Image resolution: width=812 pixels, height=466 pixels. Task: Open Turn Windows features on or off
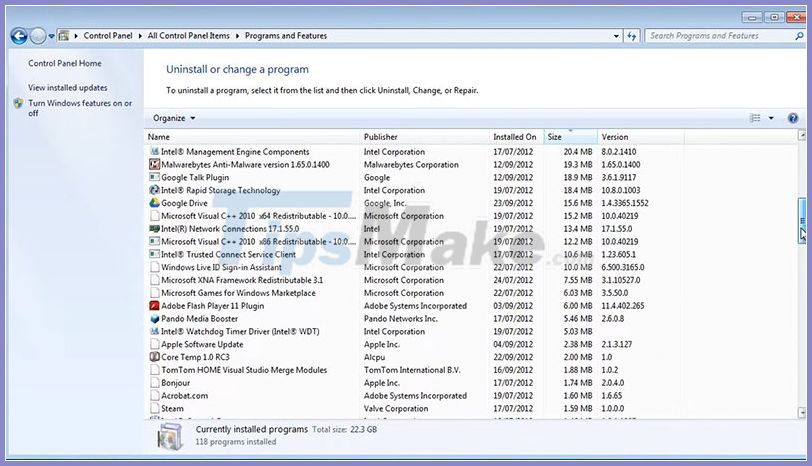(80, 108)
